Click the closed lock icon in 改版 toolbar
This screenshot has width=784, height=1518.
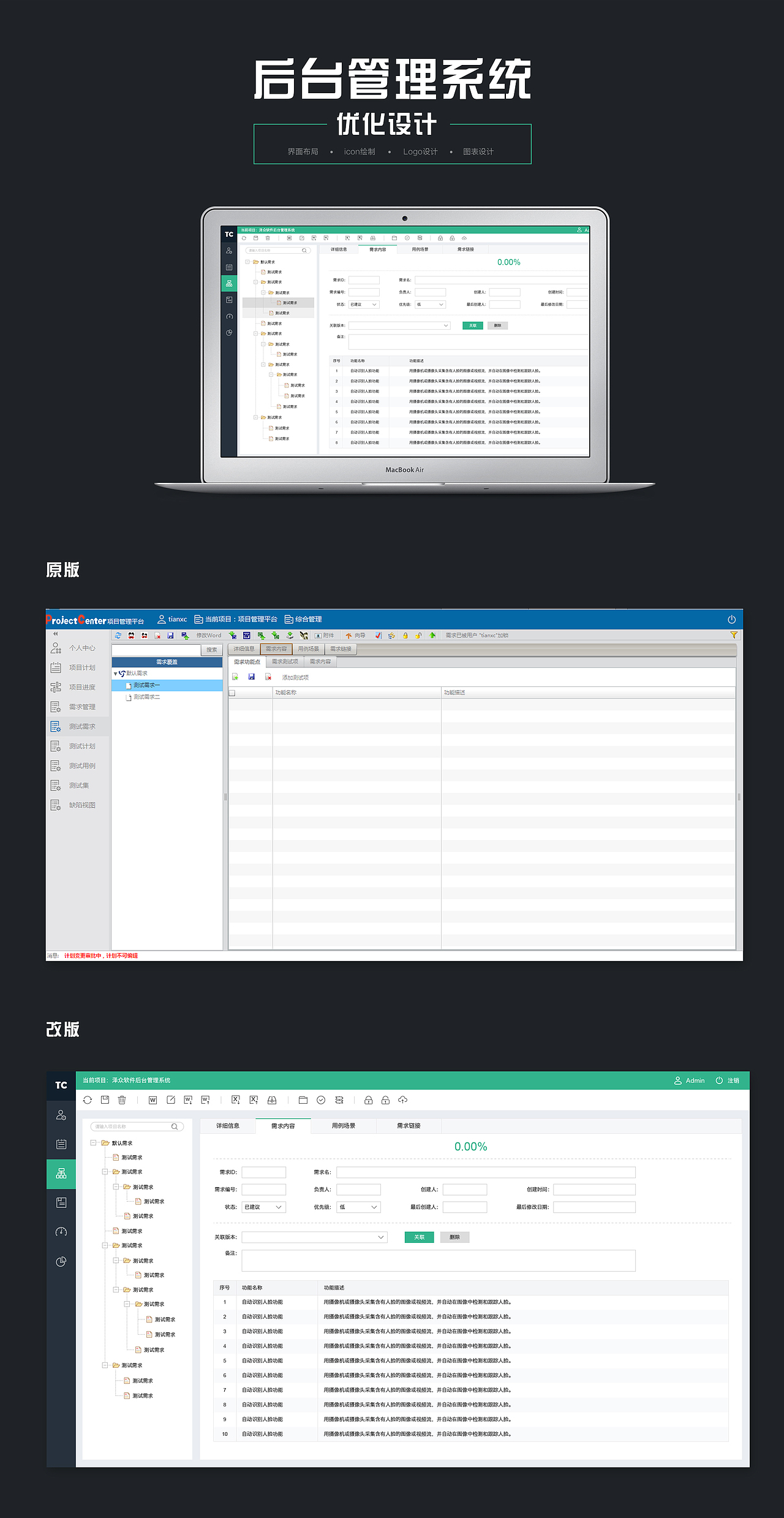tap(368, 1100)
